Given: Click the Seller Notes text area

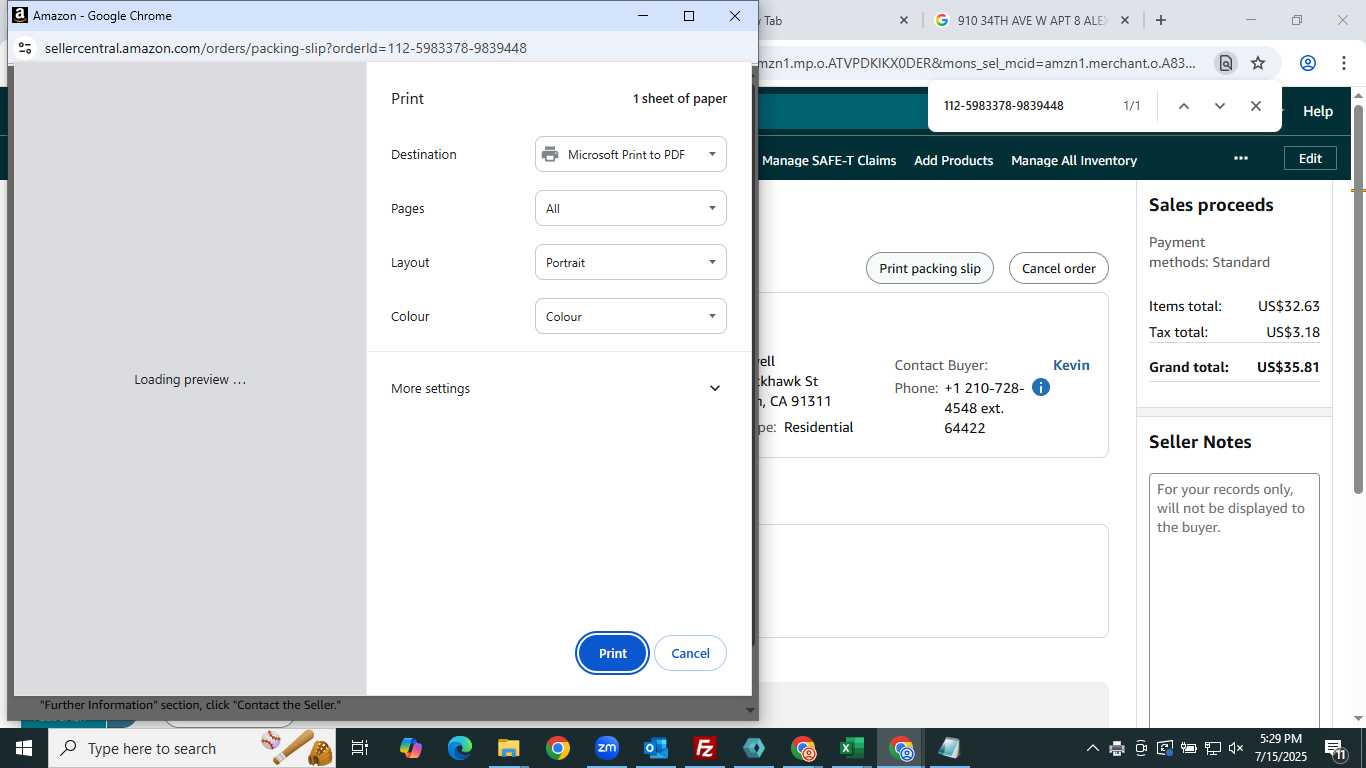Looking at the screenshot, I should (1234, 600).
